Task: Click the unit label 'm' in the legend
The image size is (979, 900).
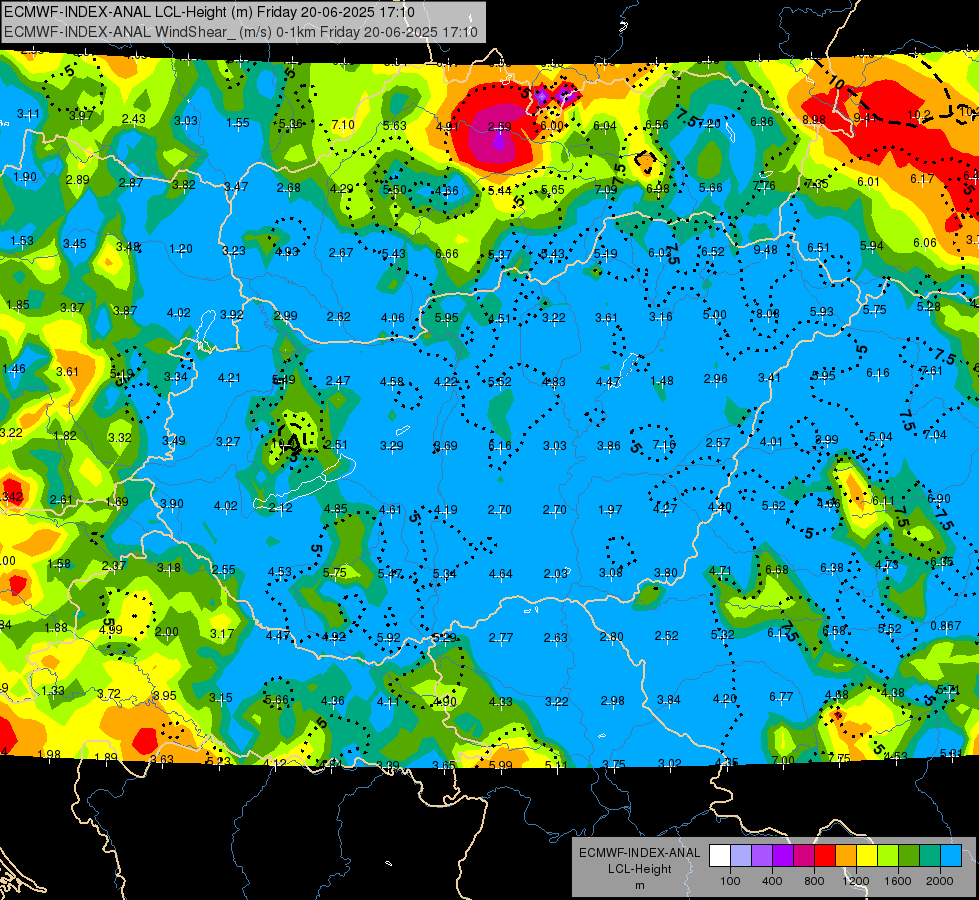Action: (x=639, y=886)
